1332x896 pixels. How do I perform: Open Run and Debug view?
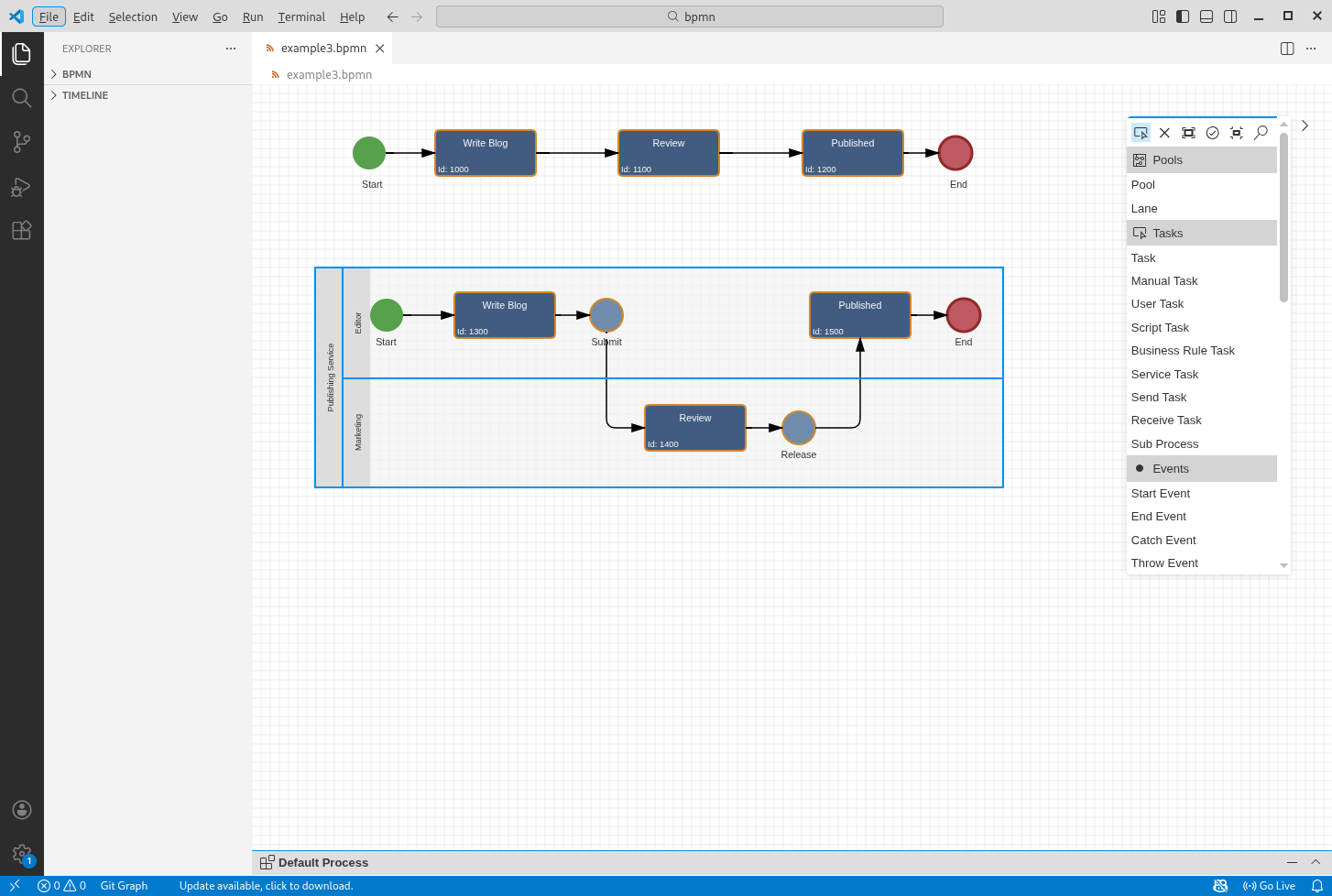coord(21,187)
